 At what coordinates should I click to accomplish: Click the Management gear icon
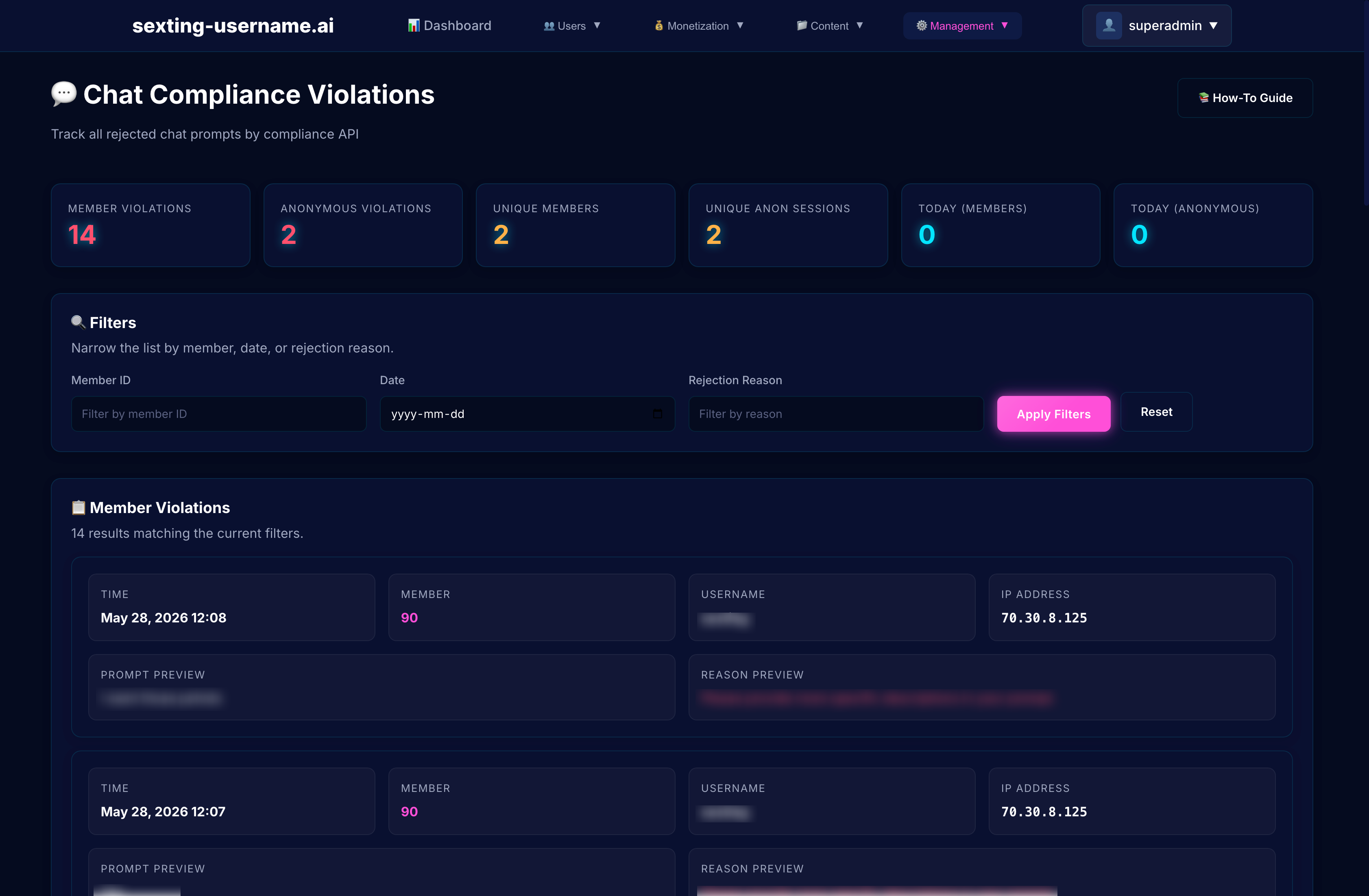click(x=922, y=25)
